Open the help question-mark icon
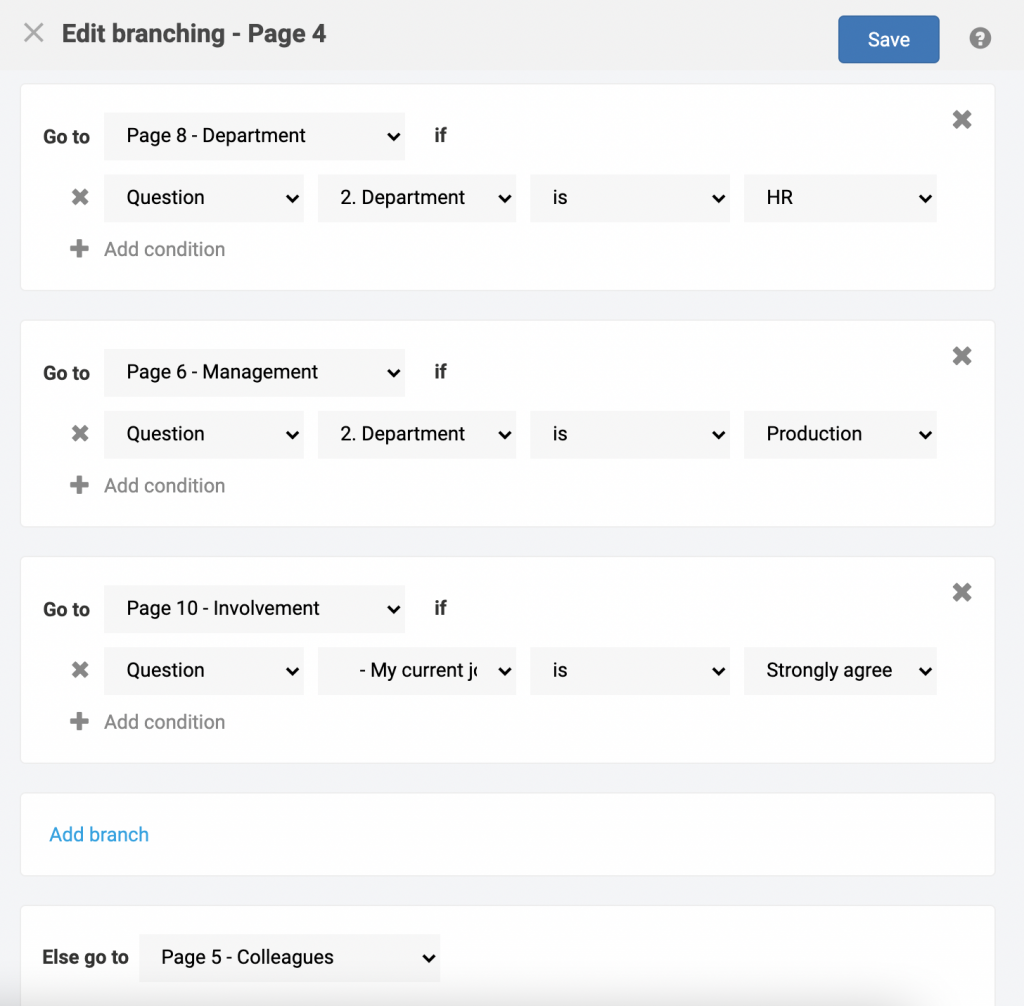This screenshot has width=1024, height=1006. click(980, 39)
